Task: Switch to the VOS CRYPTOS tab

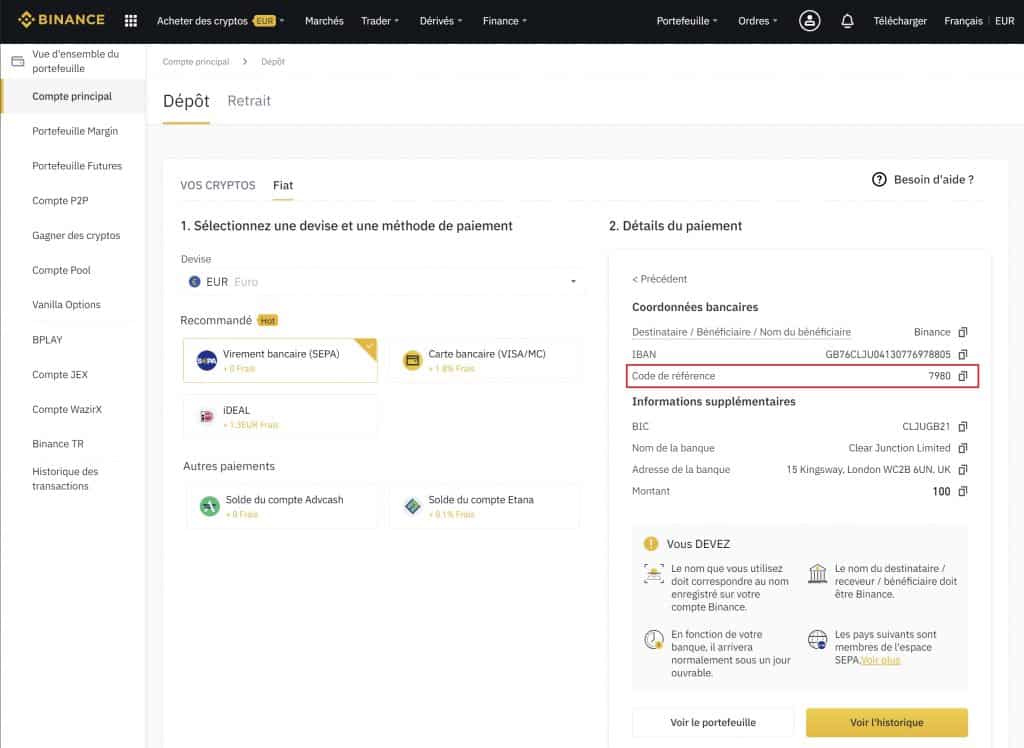Action: 218,185
